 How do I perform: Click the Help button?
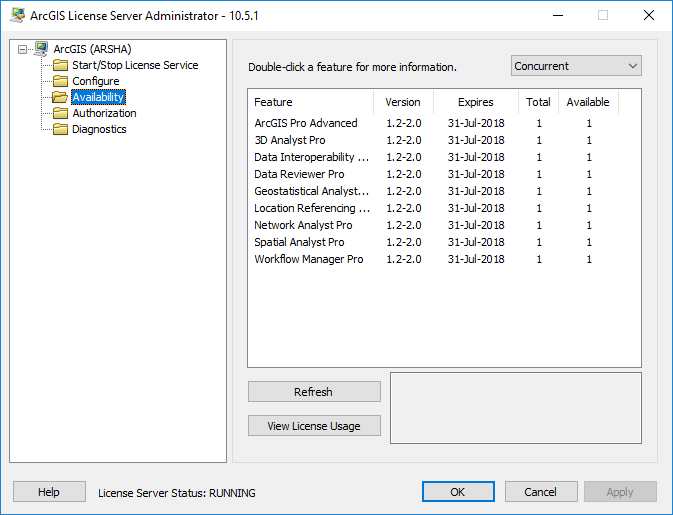click(x=49, y=492)
